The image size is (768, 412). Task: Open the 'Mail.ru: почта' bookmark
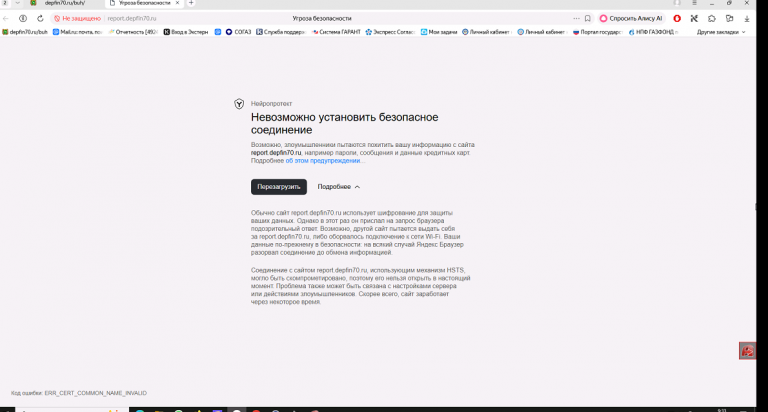tap(77, 32)
